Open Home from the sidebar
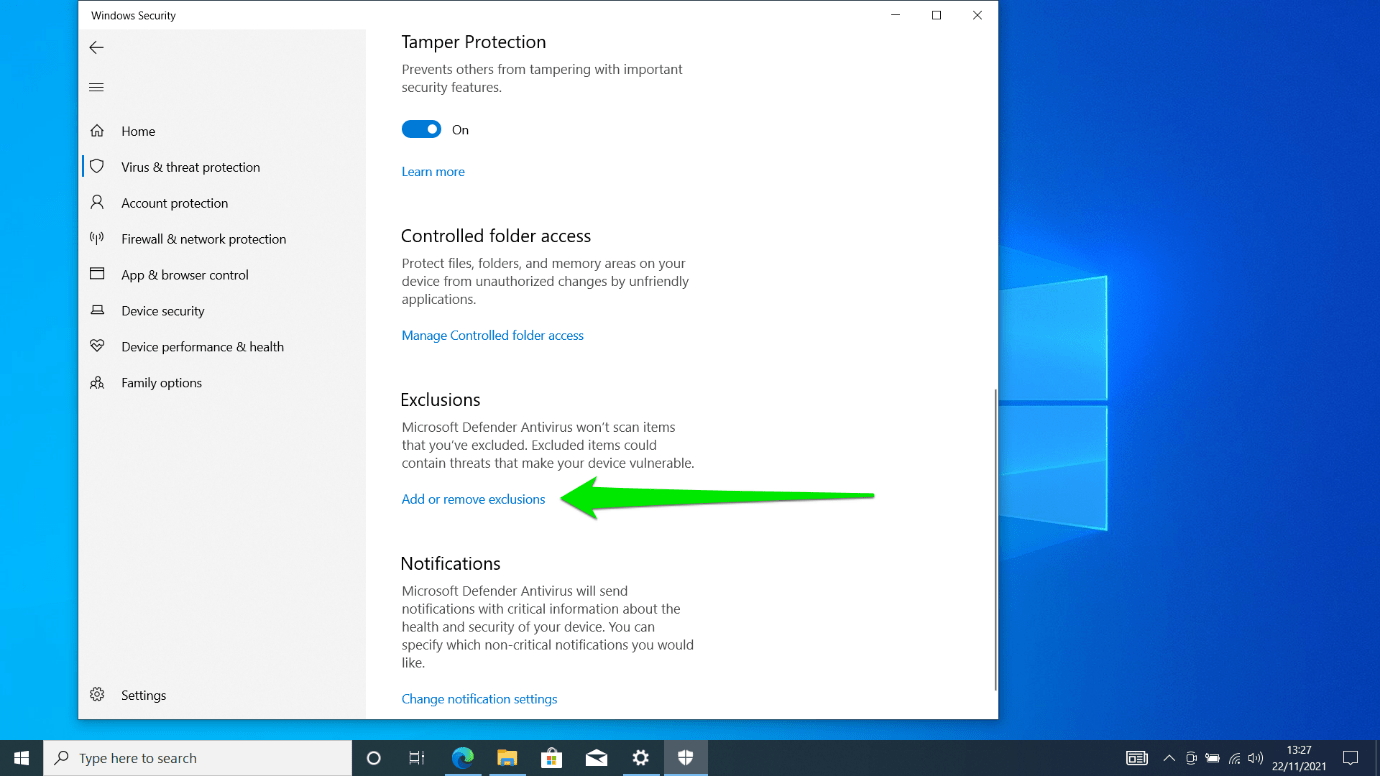 [x=137, y=130]
